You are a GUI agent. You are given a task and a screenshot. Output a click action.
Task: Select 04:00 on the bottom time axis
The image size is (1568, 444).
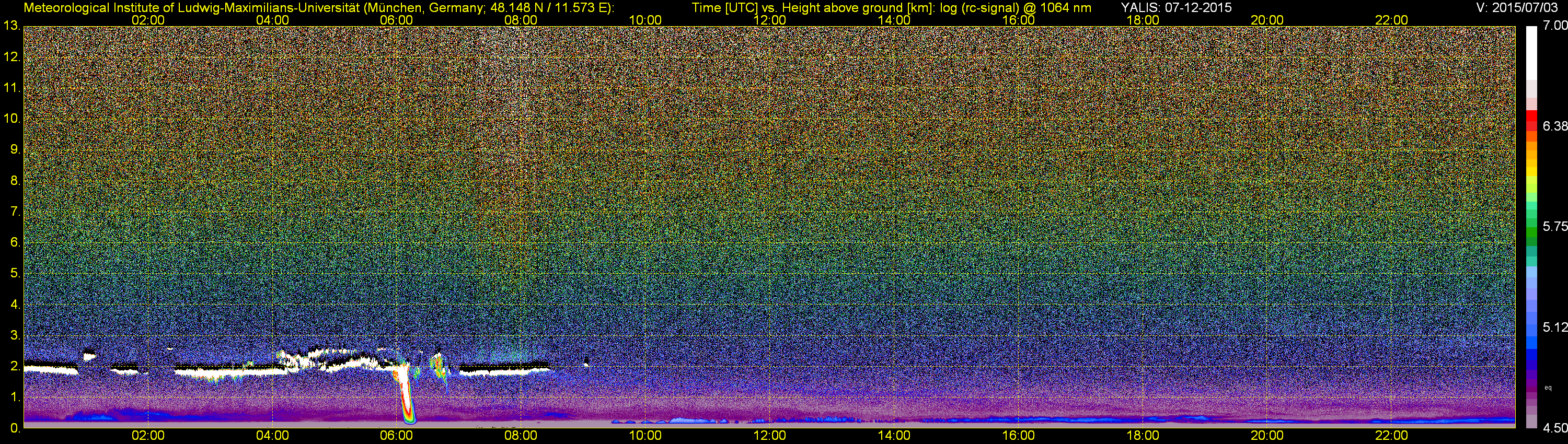tap(272, 436)
